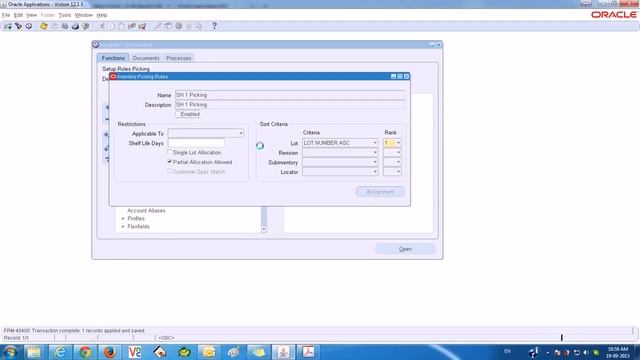The image size is (640, 360).
Task: Tick the Enabled checkbox
Action: [178, 114]
